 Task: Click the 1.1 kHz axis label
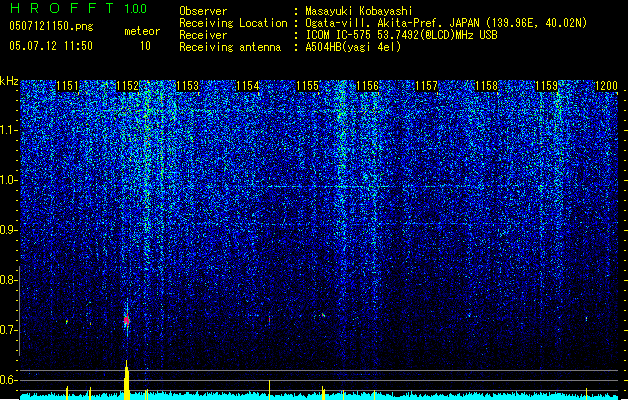(9, 130)
